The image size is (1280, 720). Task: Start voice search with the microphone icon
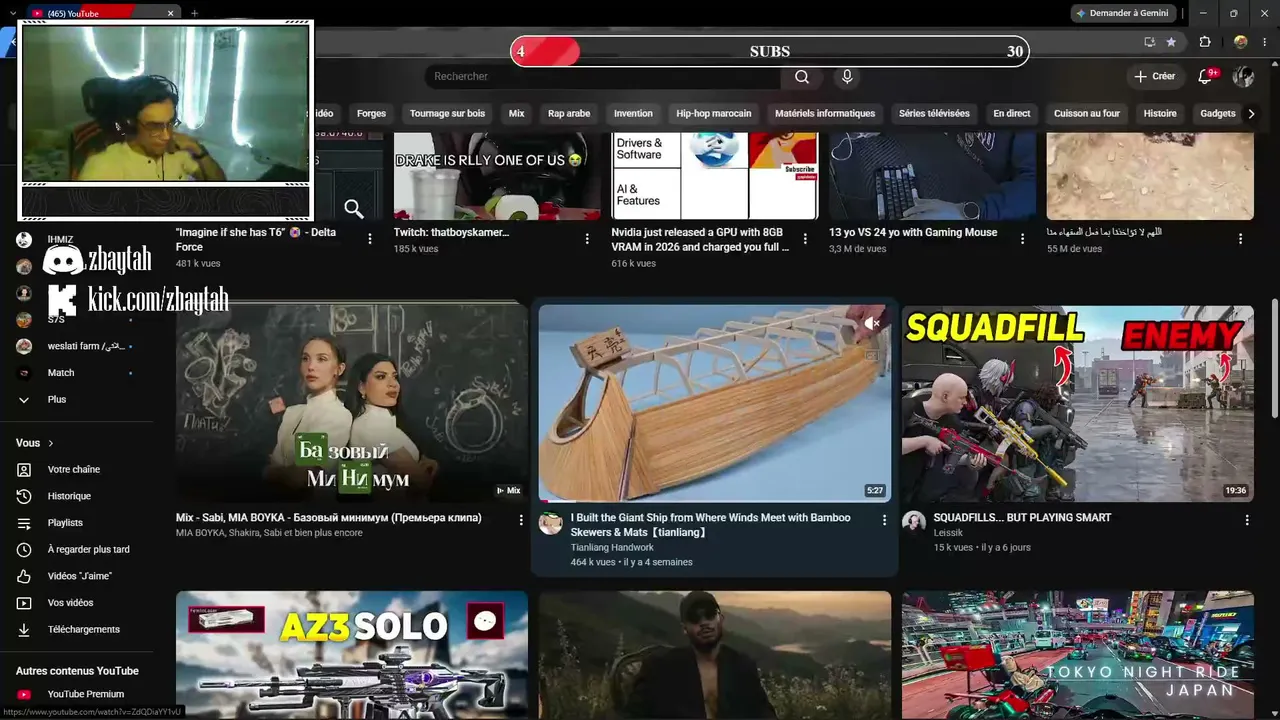coord(847,77)
